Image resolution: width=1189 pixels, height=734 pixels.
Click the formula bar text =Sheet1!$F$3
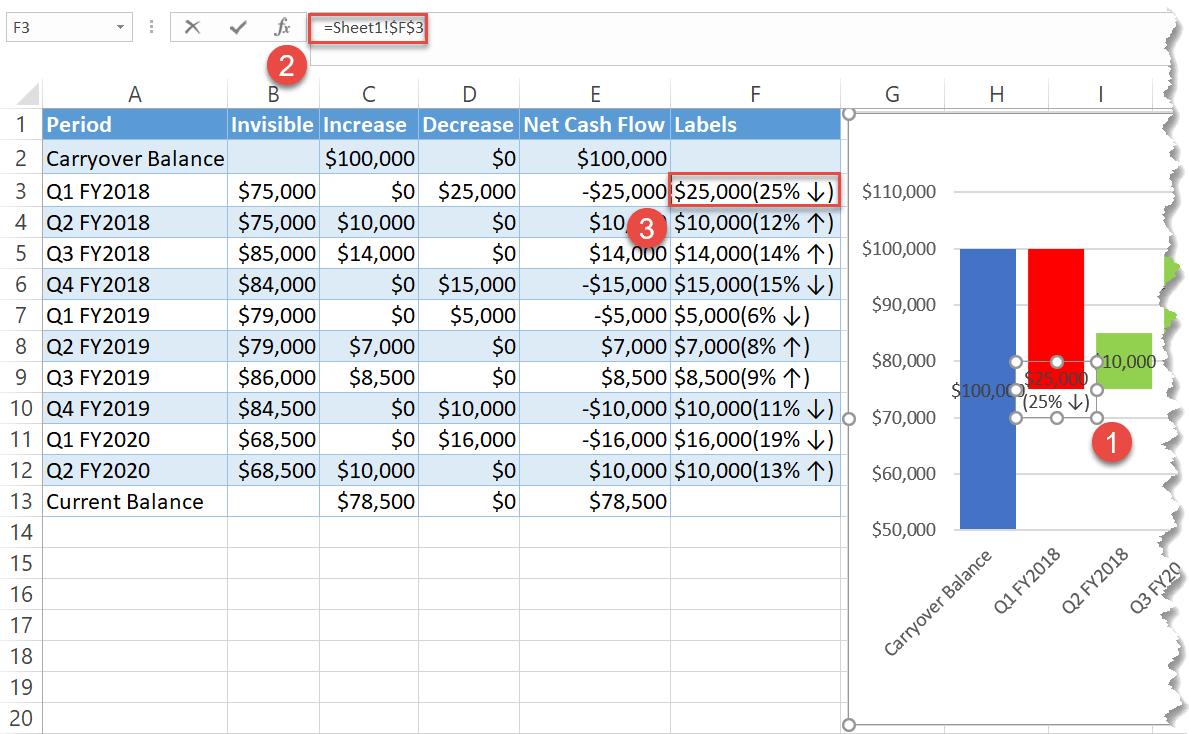click(373, 28)
